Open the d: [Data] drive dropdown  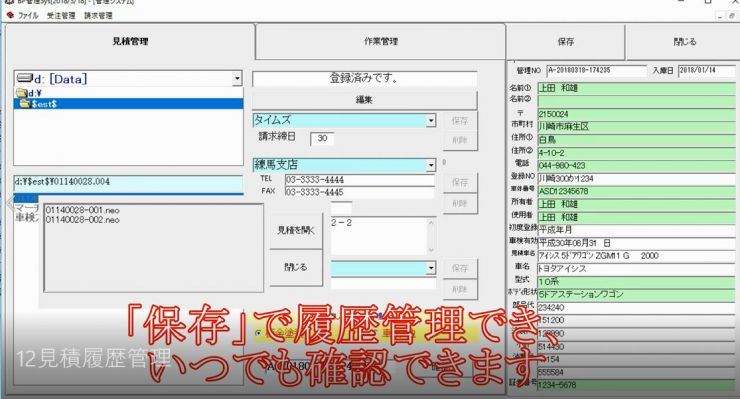coord(237,78)
